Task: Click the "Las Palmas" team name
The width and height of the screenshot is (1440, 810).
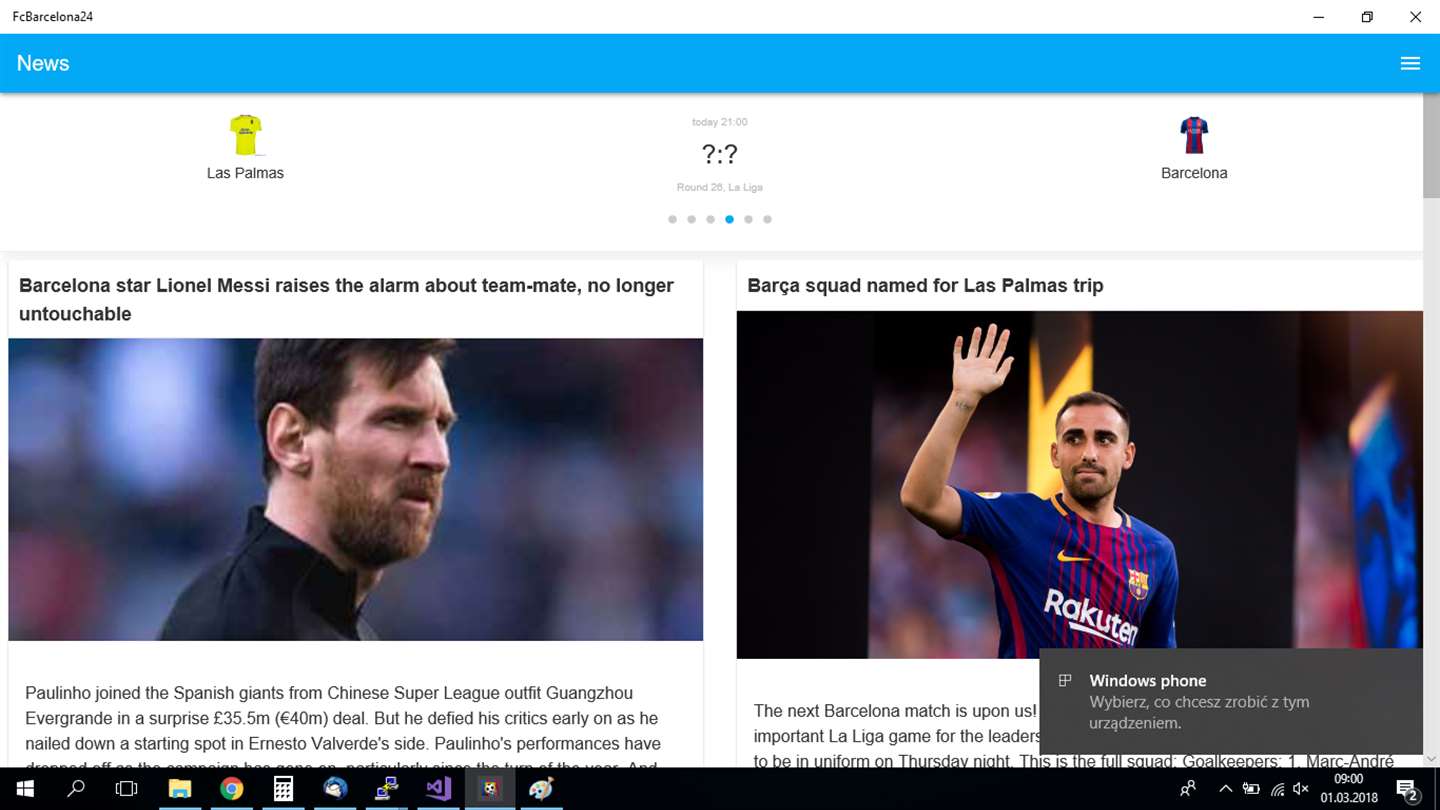Action: click(x=245, y=173)
